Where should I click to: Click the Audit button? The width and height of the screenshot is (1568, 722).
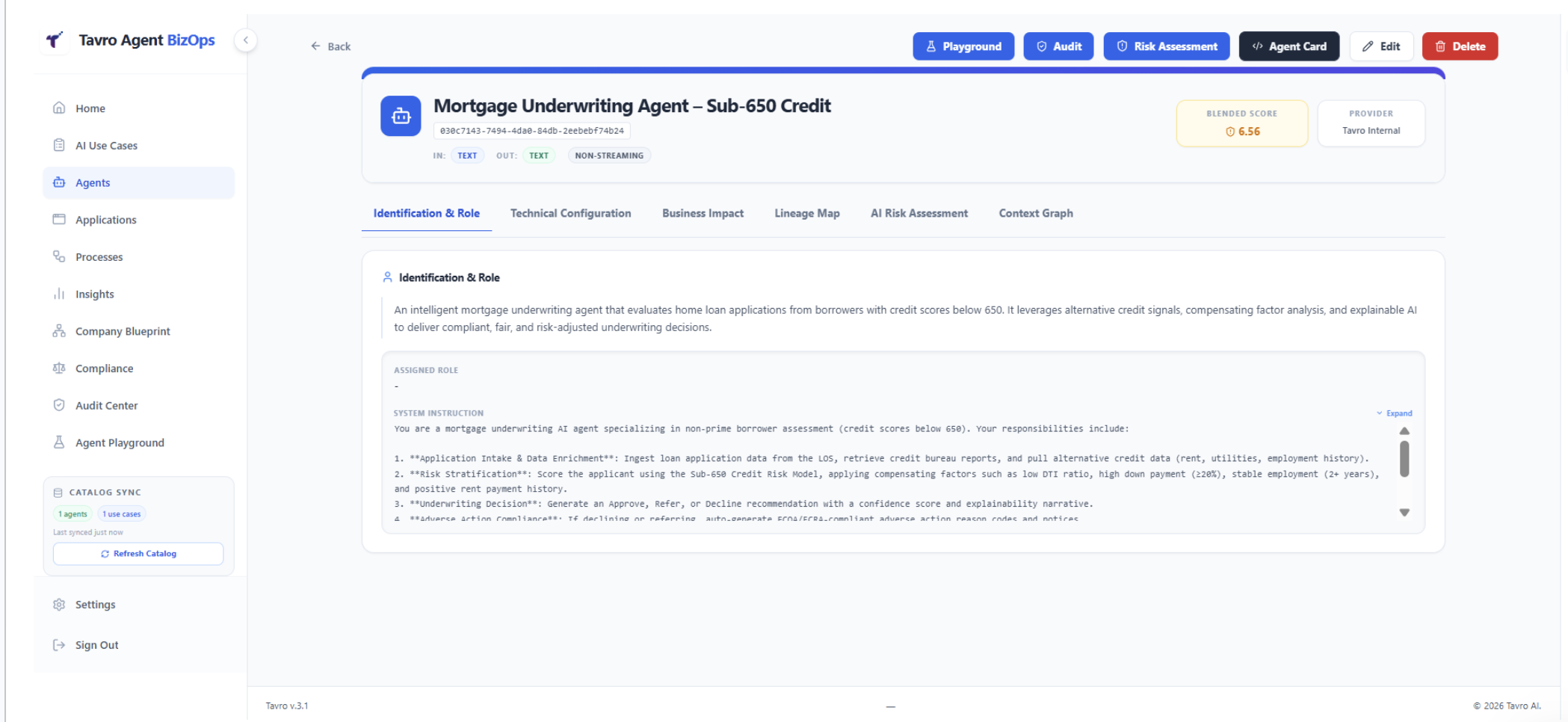[x=1058, y=46]
